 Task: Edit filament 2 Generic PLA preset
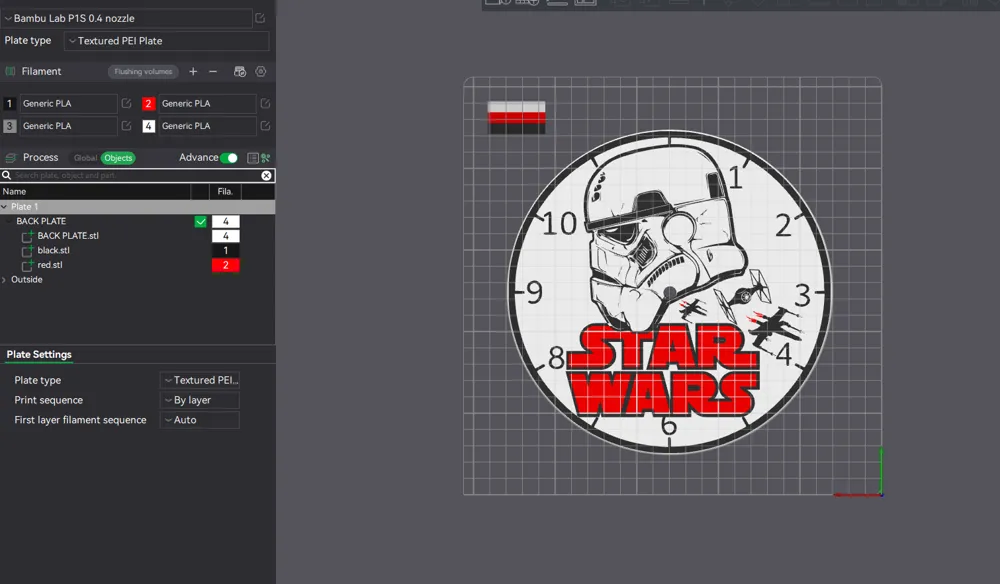coord(265,103)
